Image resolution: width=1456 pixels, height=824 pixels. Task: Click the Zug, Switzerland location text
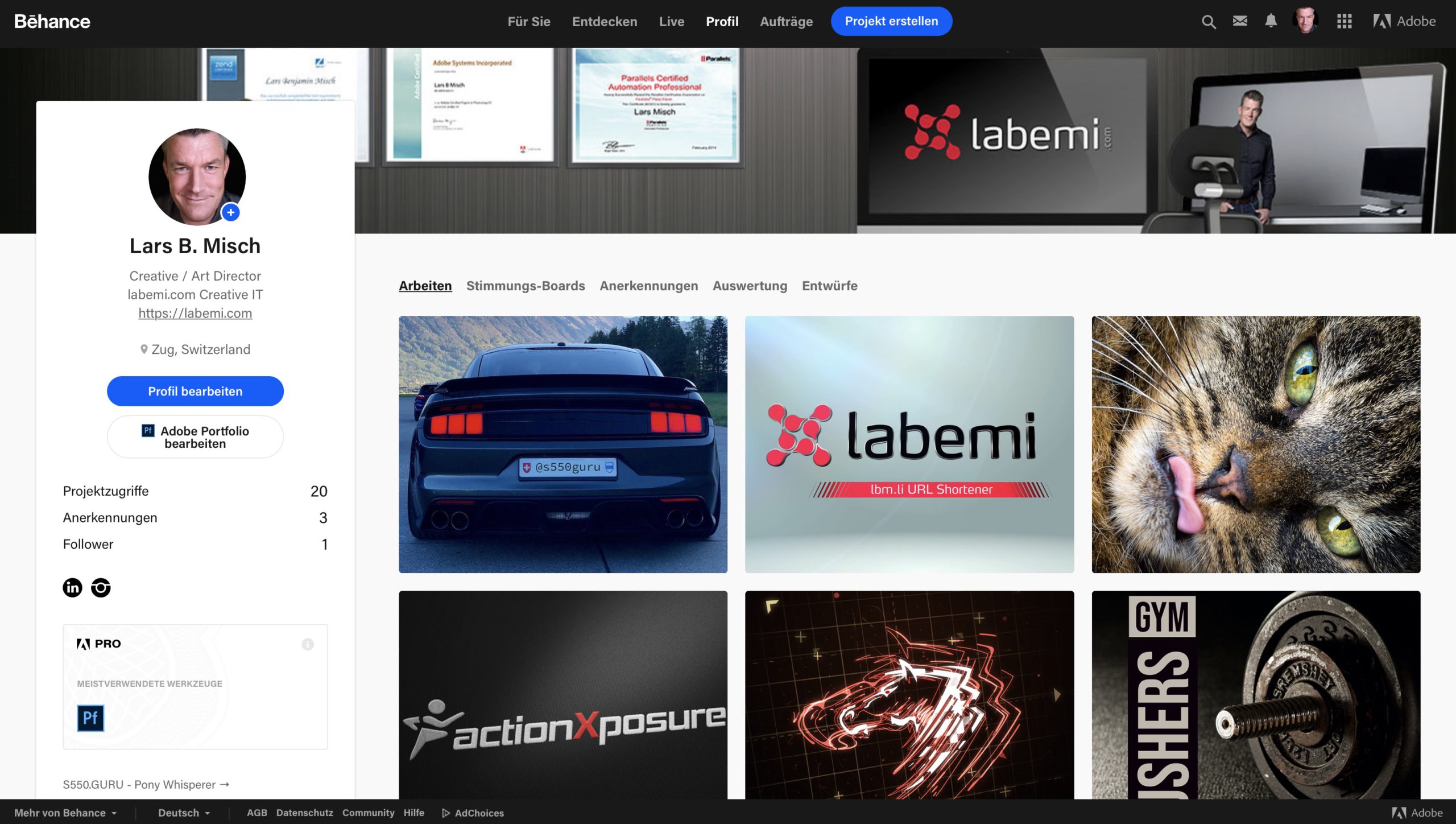coord(201,349)
